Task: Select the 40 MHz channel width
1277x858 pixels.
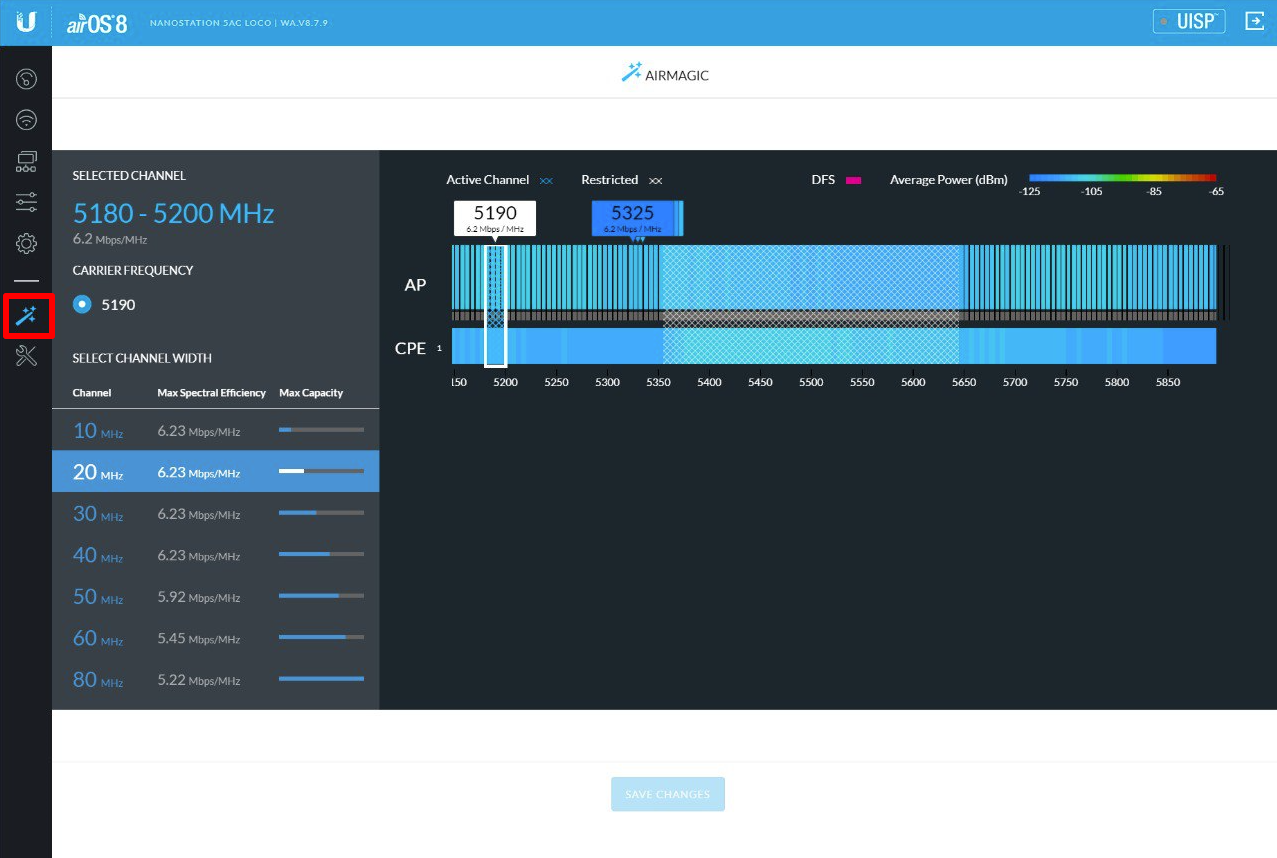Action: pos(215,555)
